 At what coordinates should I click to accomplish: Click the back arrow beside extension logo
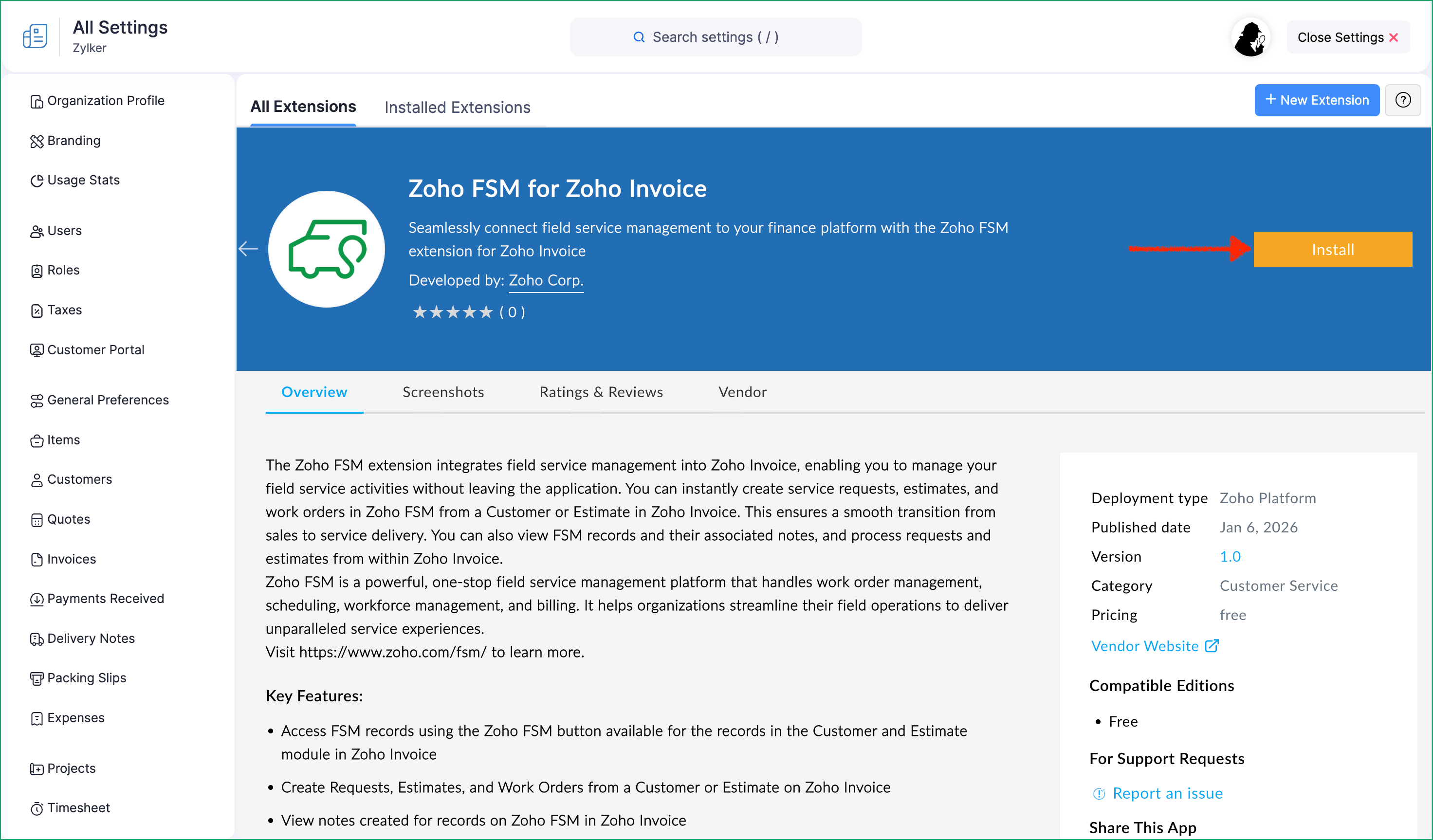pyautogui.click(x=248, y=249)
